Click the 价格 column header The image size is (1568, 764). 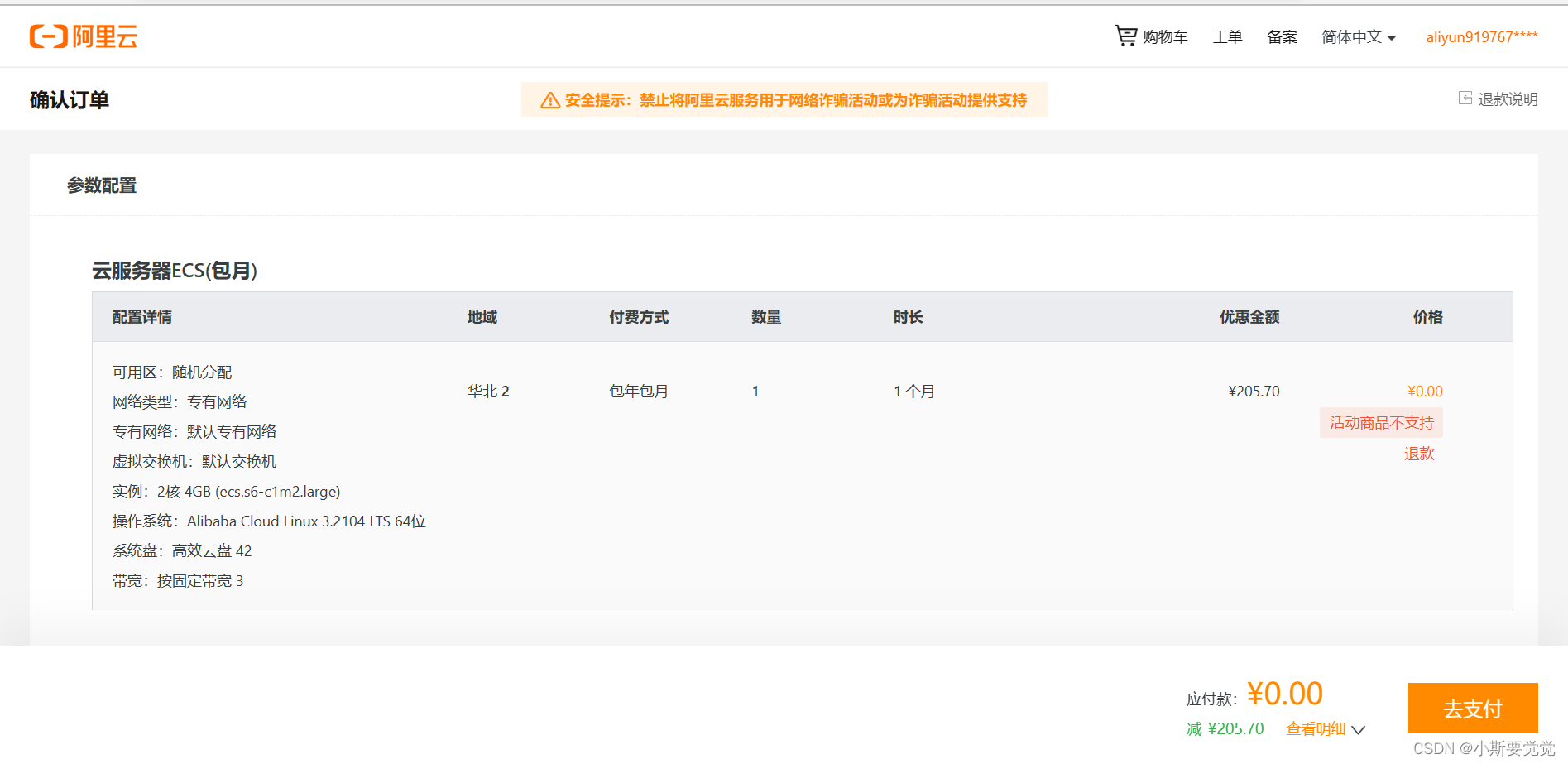pos(1427,317)
